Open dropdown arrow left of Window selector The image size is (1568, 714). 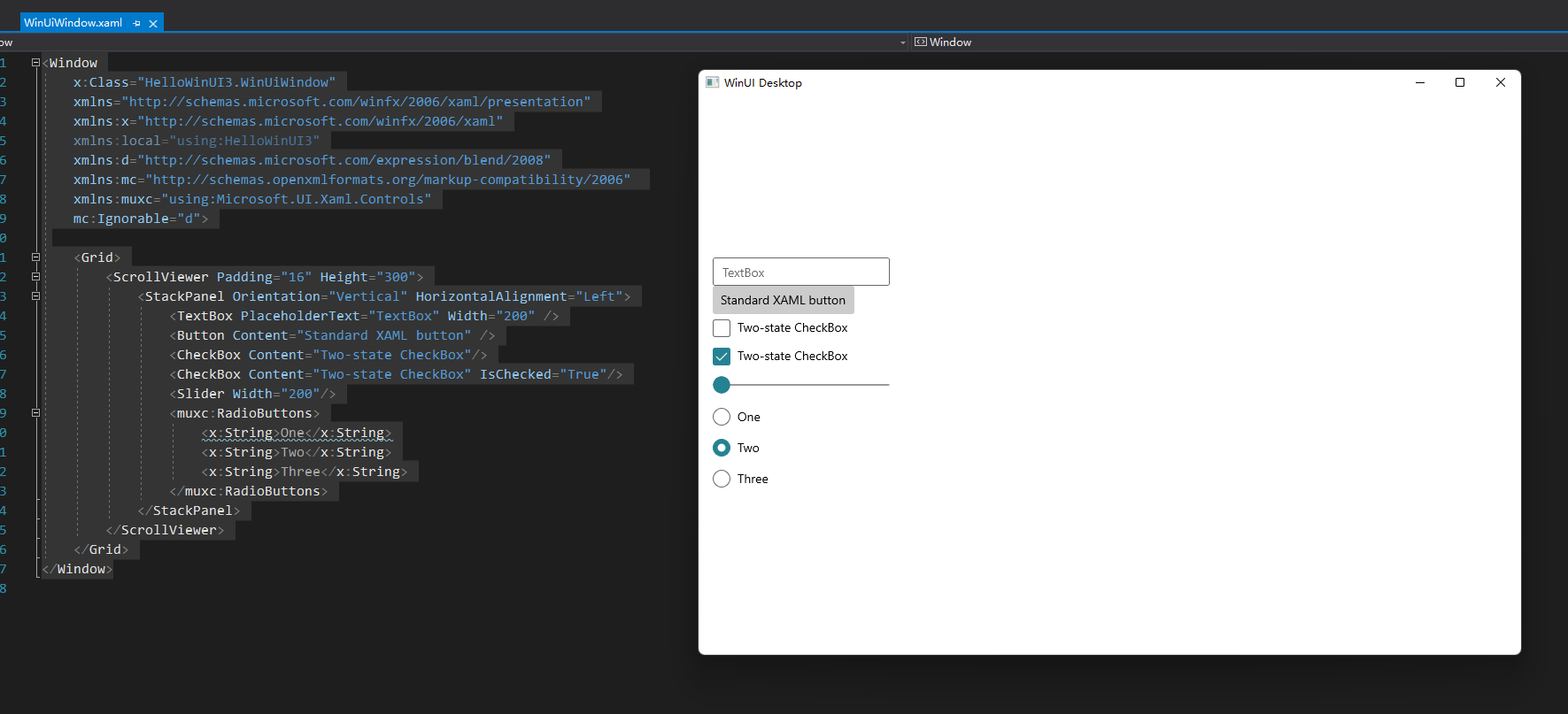point(903,42)
